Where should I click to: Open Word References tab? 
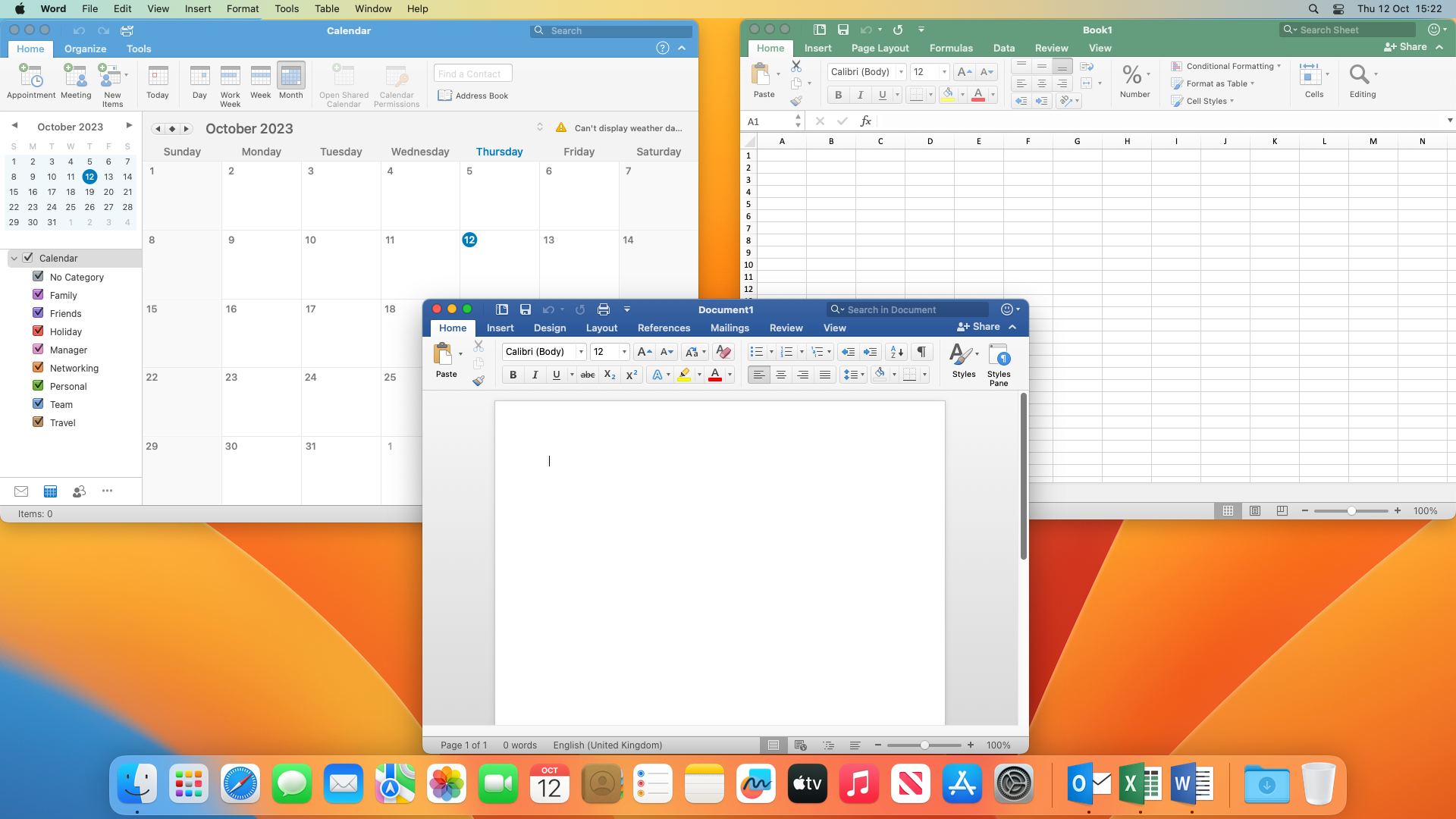tap(664, 328)
